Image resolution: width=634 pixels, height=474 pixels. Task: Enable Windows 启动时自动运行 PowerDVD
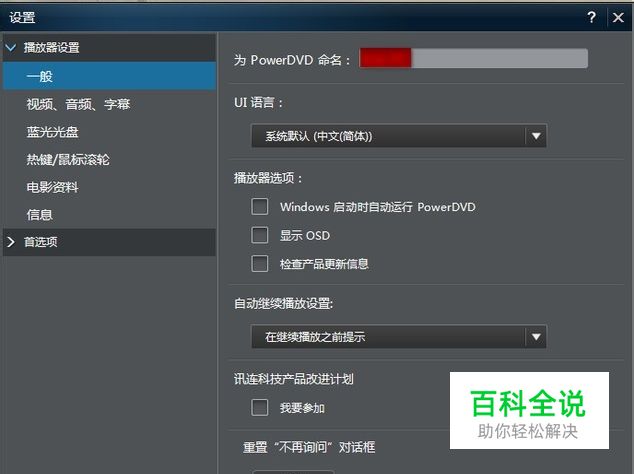click(260, 206)
